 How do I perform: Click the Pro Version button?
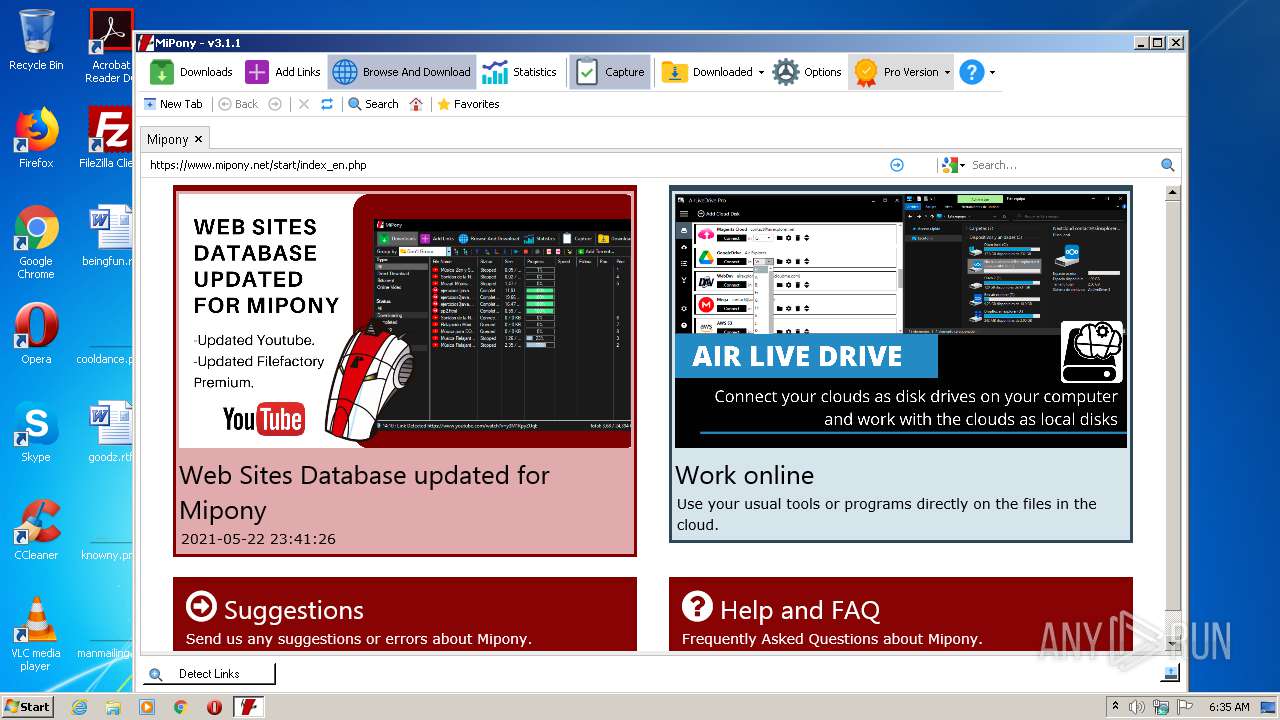[x=896, y=72]
